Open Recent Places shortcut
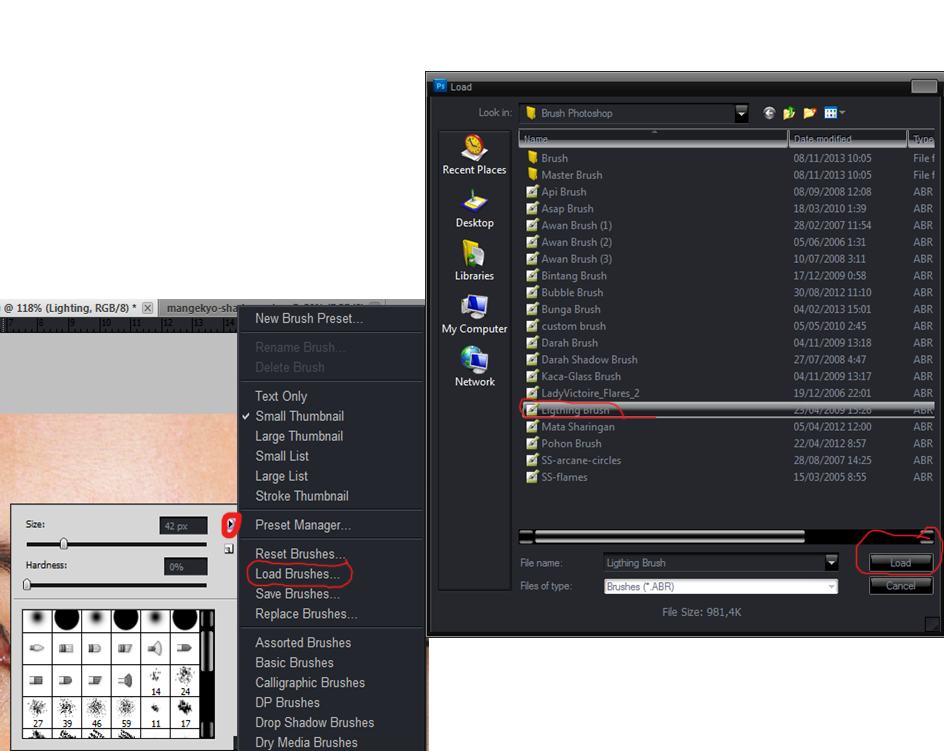Image resolution: width=944 pixels, height=751 pixels. (x=474, y=155)
